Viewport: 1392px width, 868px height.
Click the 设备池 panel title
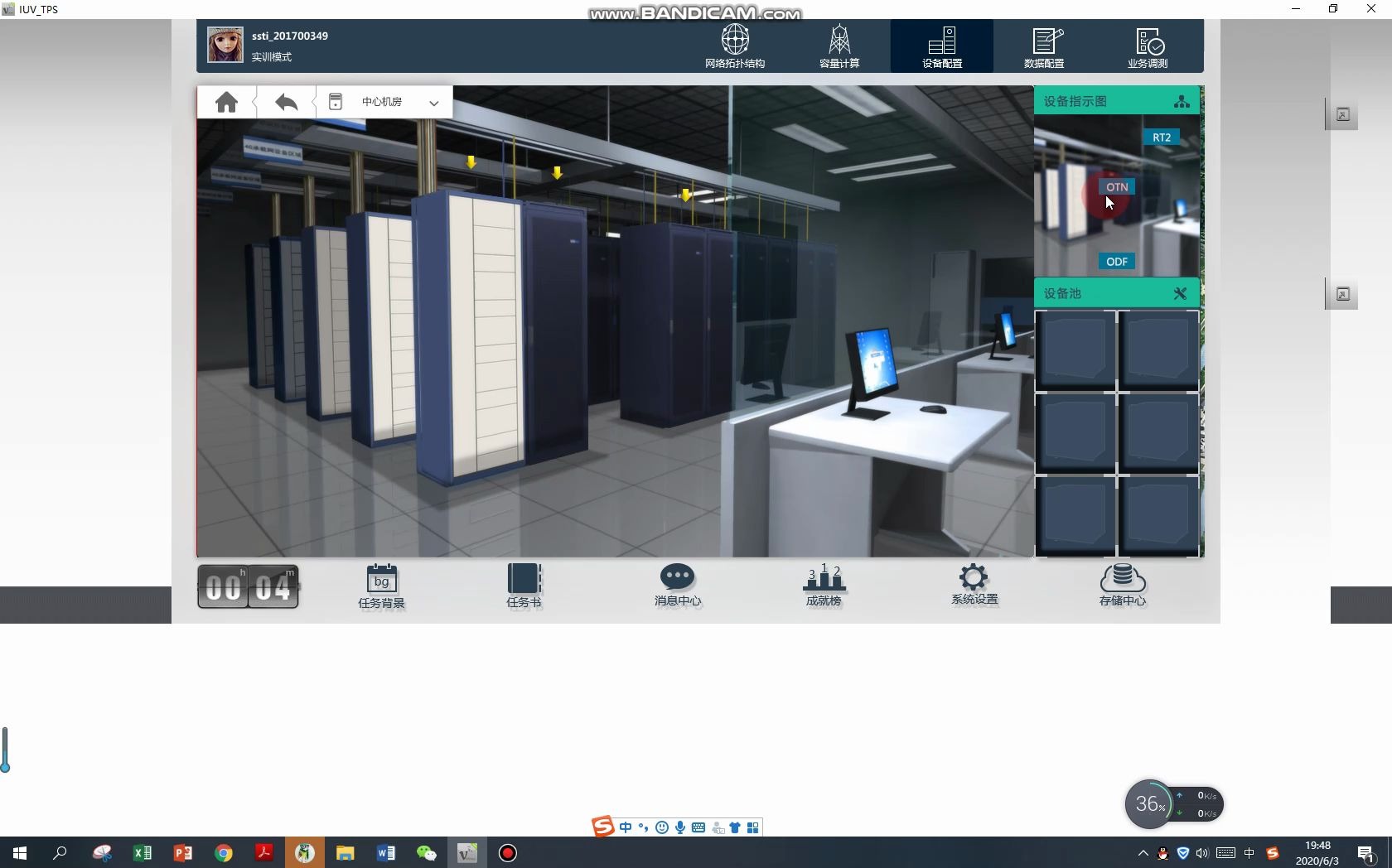coord(1062,293)
